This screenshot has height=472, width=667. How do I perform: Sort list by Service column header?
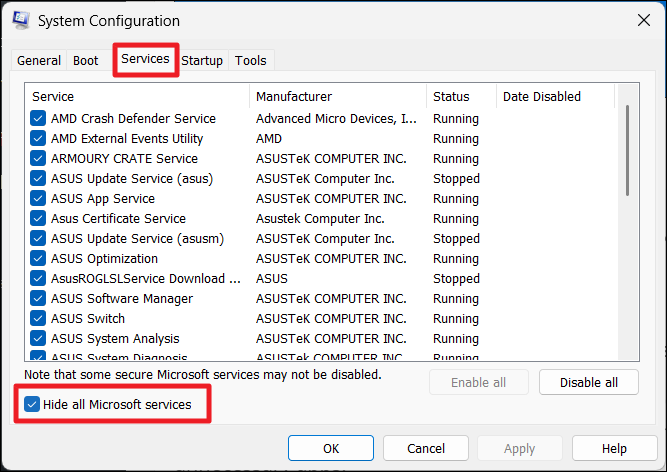click(137, 97)
